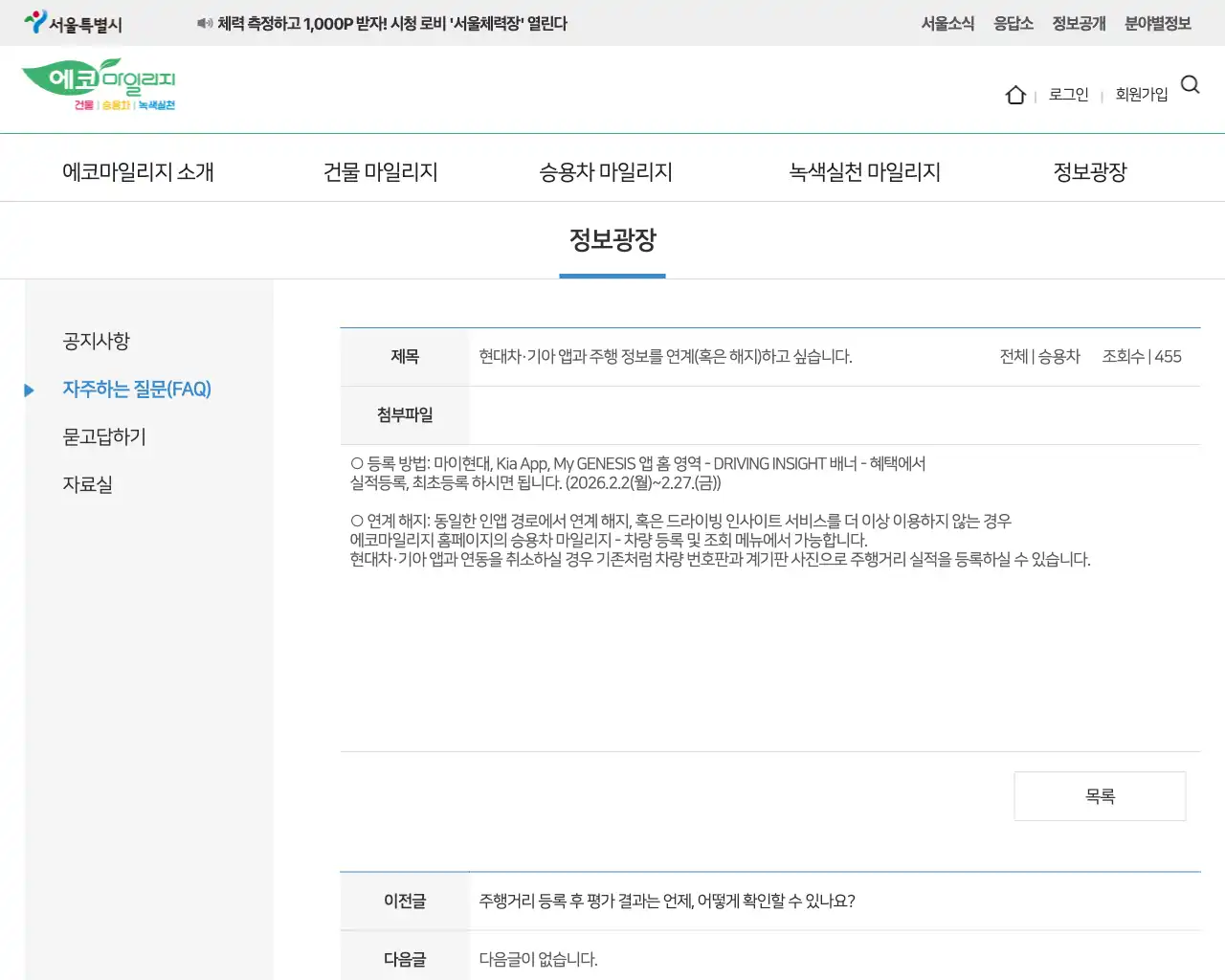Click the 제목 label cell
The image size is (1225, 980).
405,356
